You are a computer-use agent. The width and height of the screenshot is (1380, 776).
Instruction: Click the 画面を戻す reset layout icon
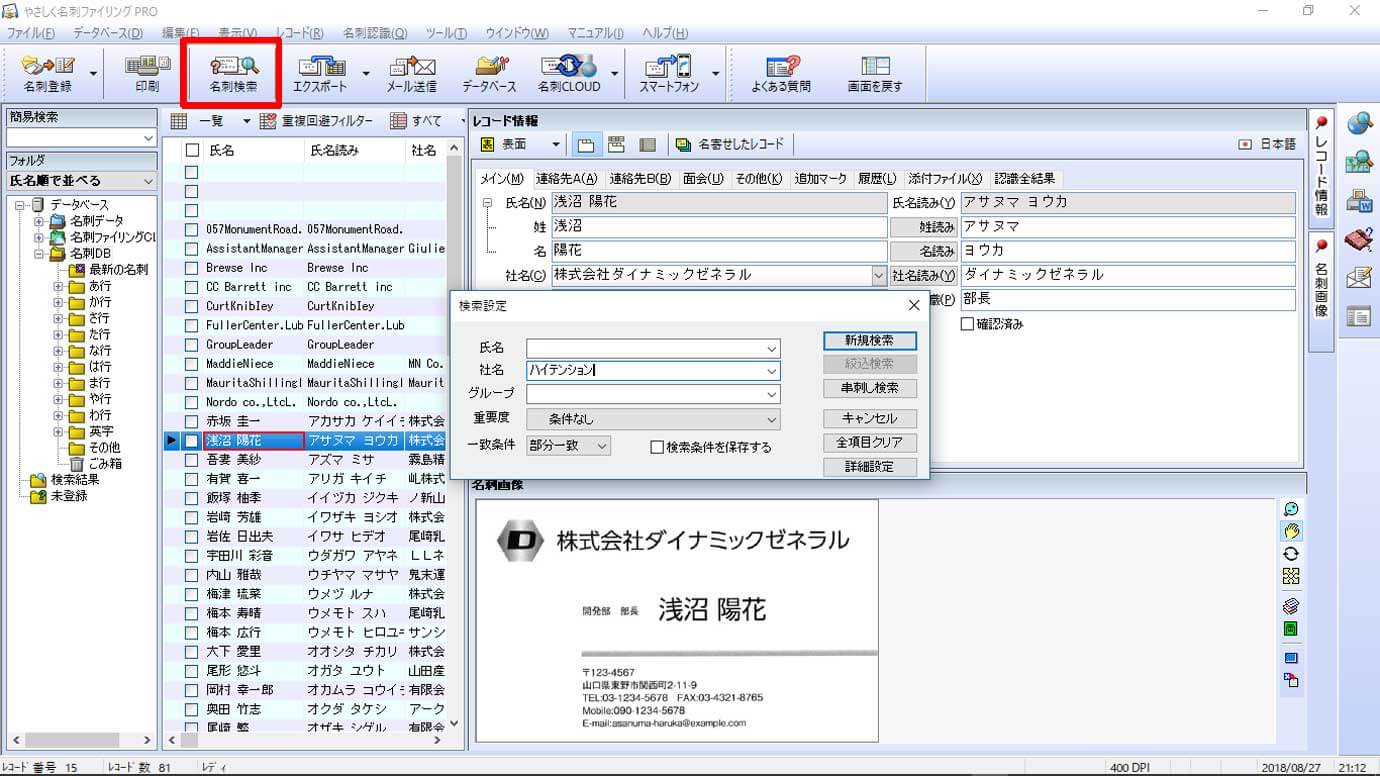click(x=875, y=75)
